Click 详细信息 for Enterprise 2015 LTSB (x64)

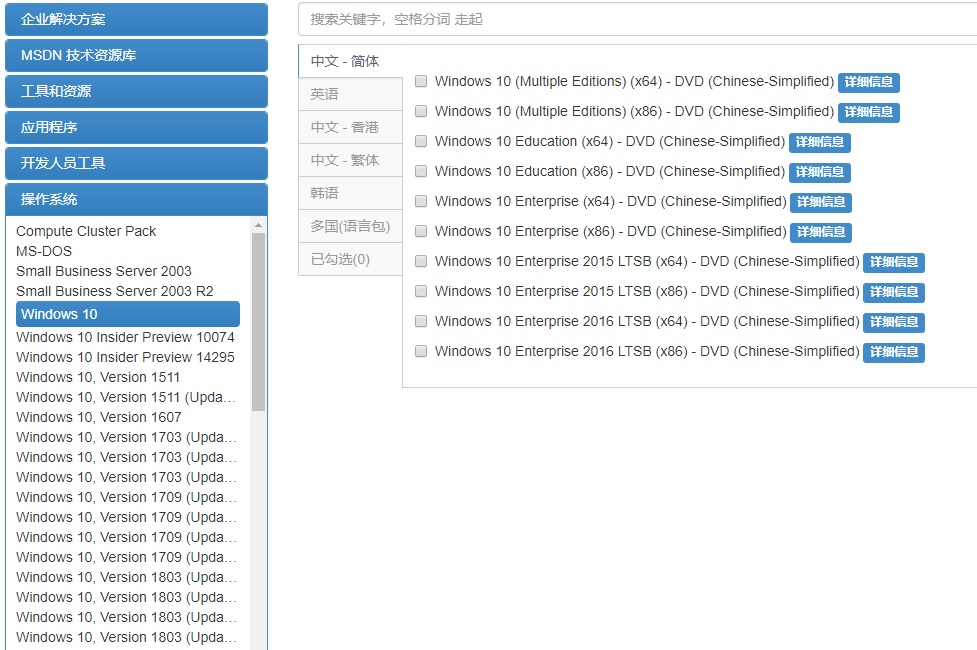tap(894, 262)
